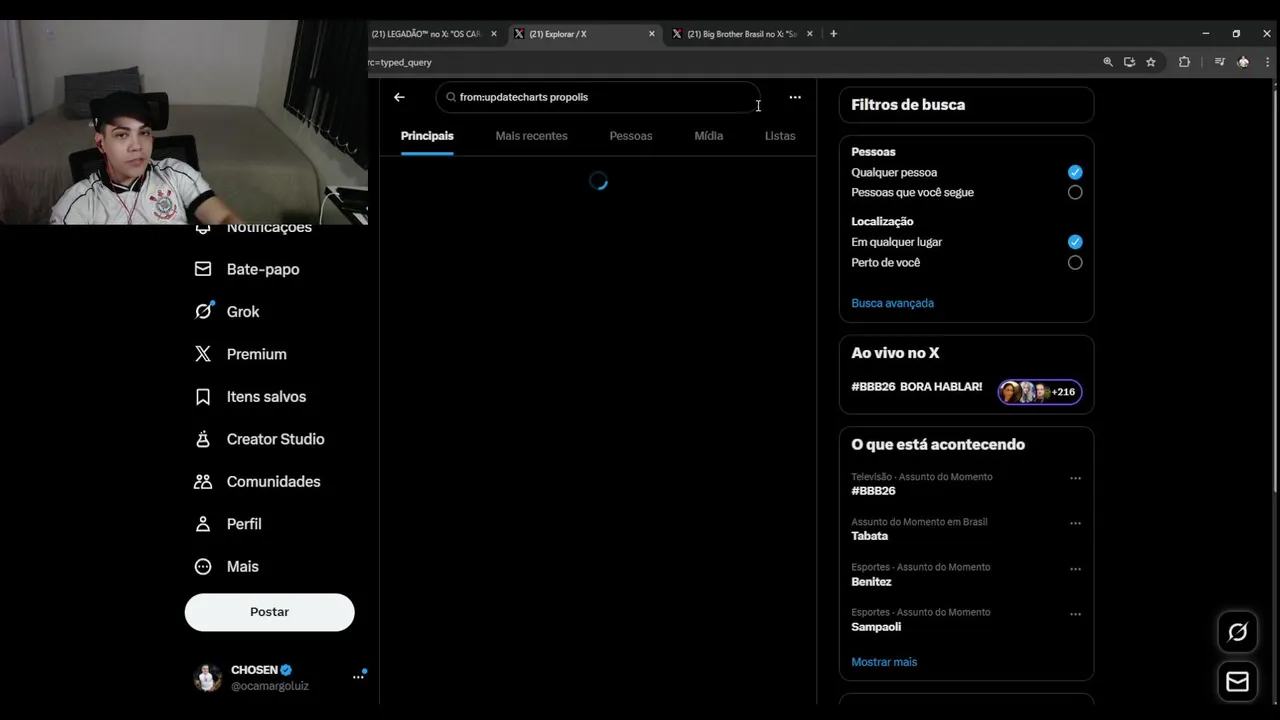Close the Explorar / X tab
The width and height of the screenshot is (1280, 720).
tap(652, 34)
